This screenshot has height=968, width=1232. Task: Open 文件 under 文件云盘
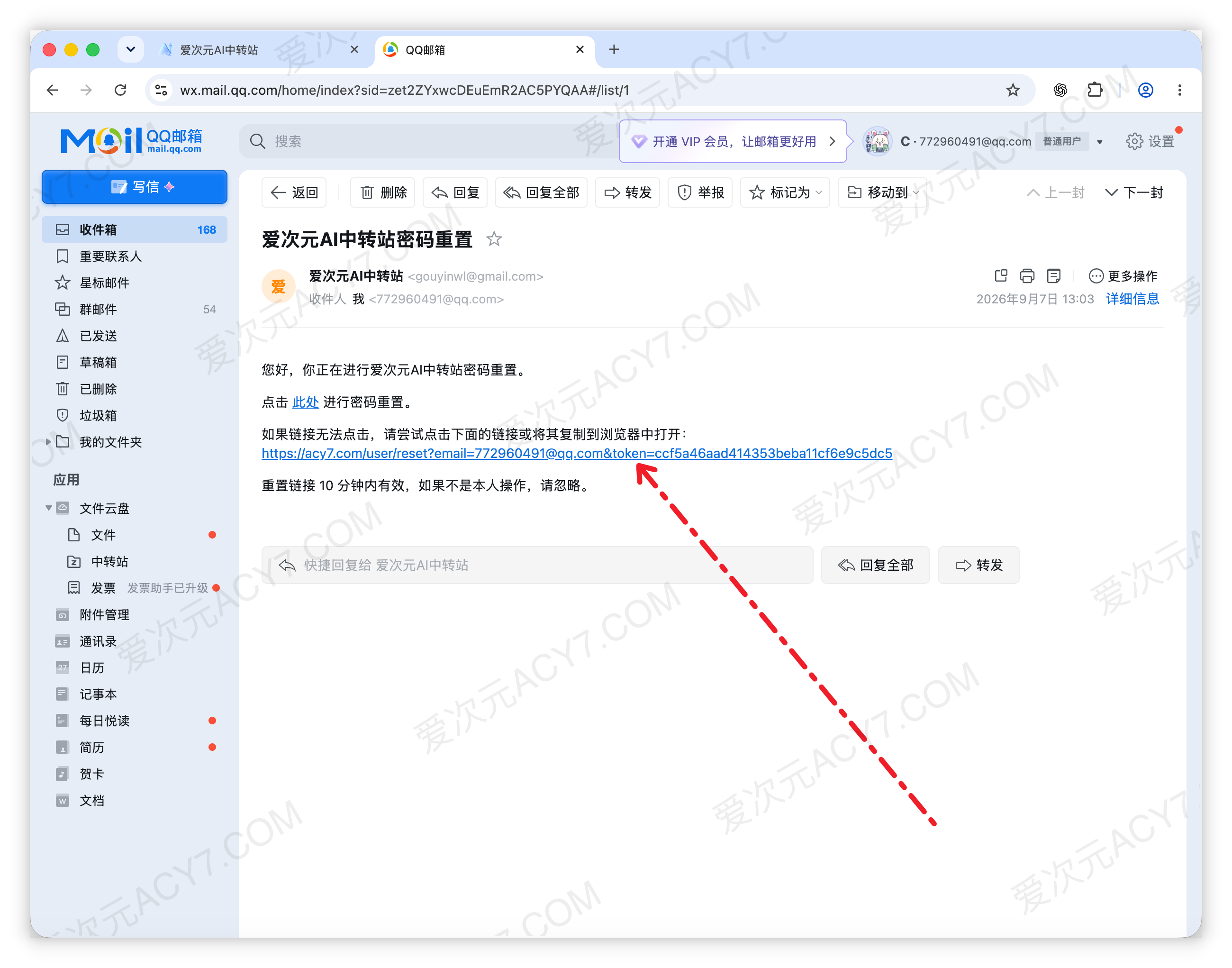pyautogui.click(x=134, y=535)
